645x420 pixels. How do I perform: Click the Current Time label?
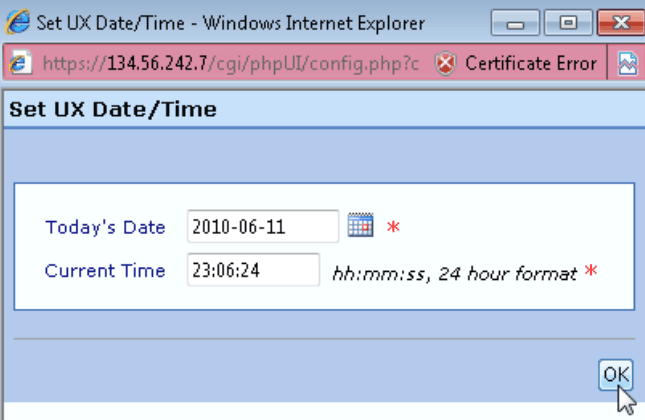coord(105,271)
